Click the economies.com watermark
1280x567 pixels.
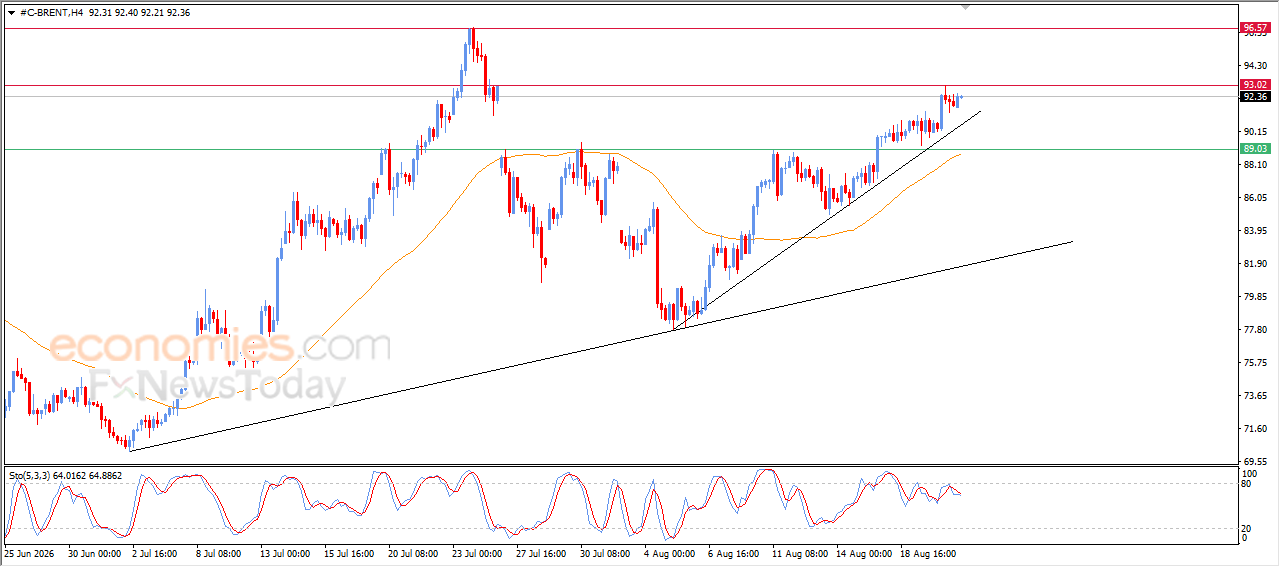pyautogui.click(x=220, y=347)
